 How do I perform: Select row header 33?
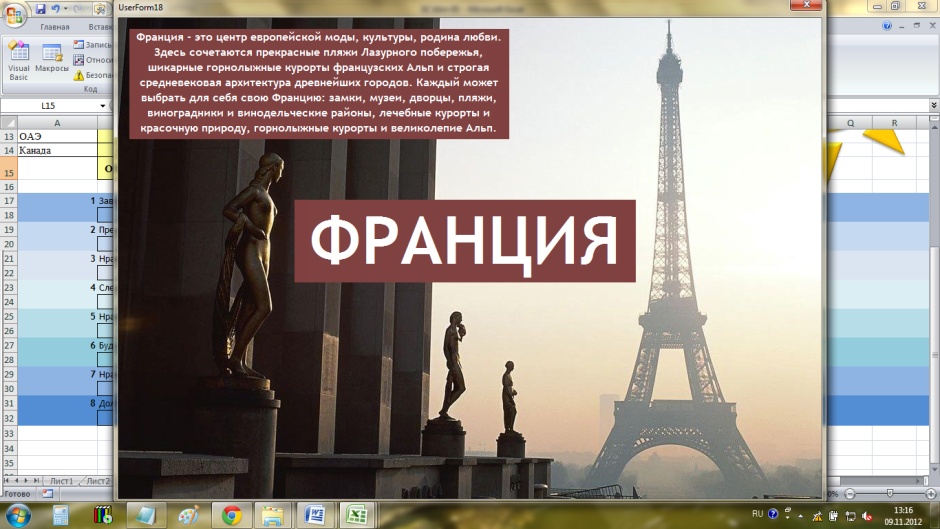tap(8, 433)
